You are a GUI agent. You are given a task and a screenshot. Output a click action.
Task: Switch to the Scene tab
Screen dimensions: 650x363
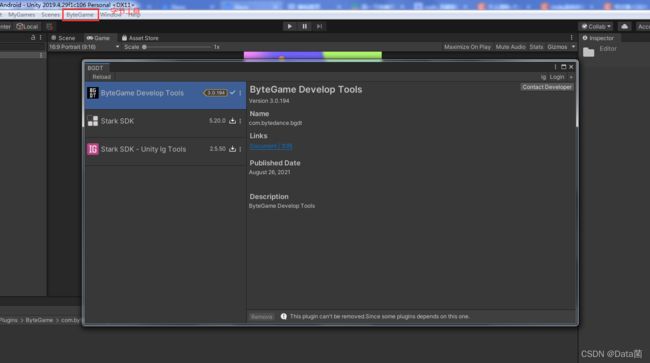tap(63, 38)
